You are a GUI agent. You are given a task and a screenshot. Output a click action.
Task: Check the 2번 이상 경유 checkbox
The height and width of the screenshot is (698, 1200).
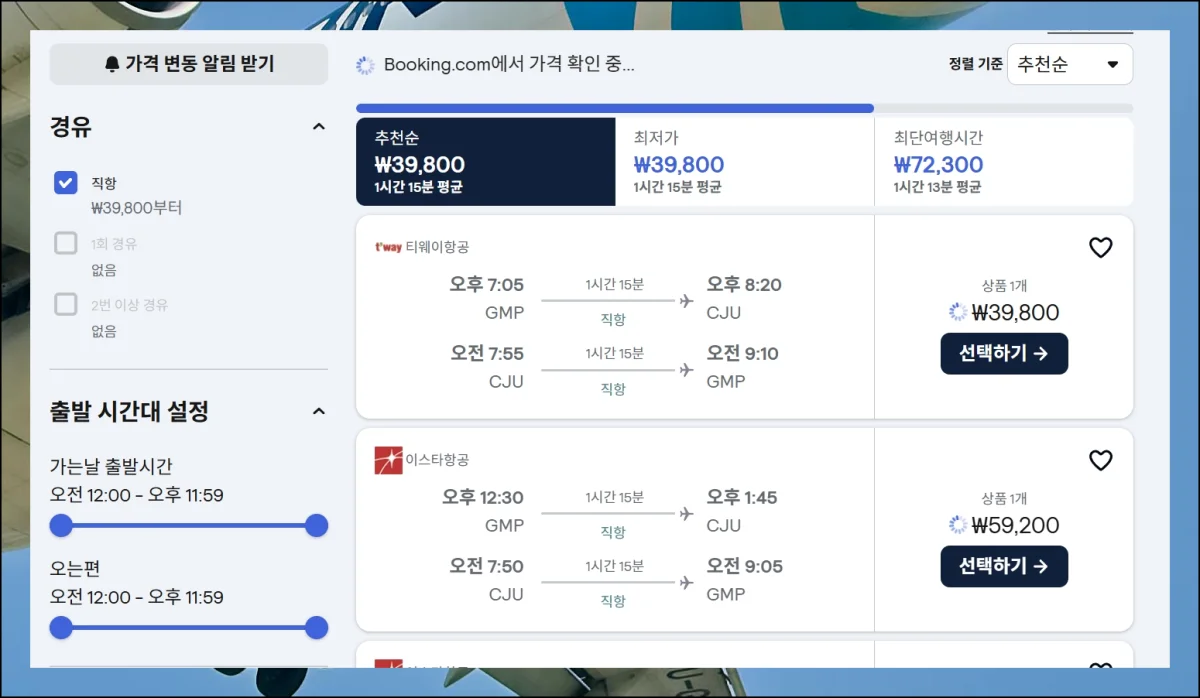[66, 305]
